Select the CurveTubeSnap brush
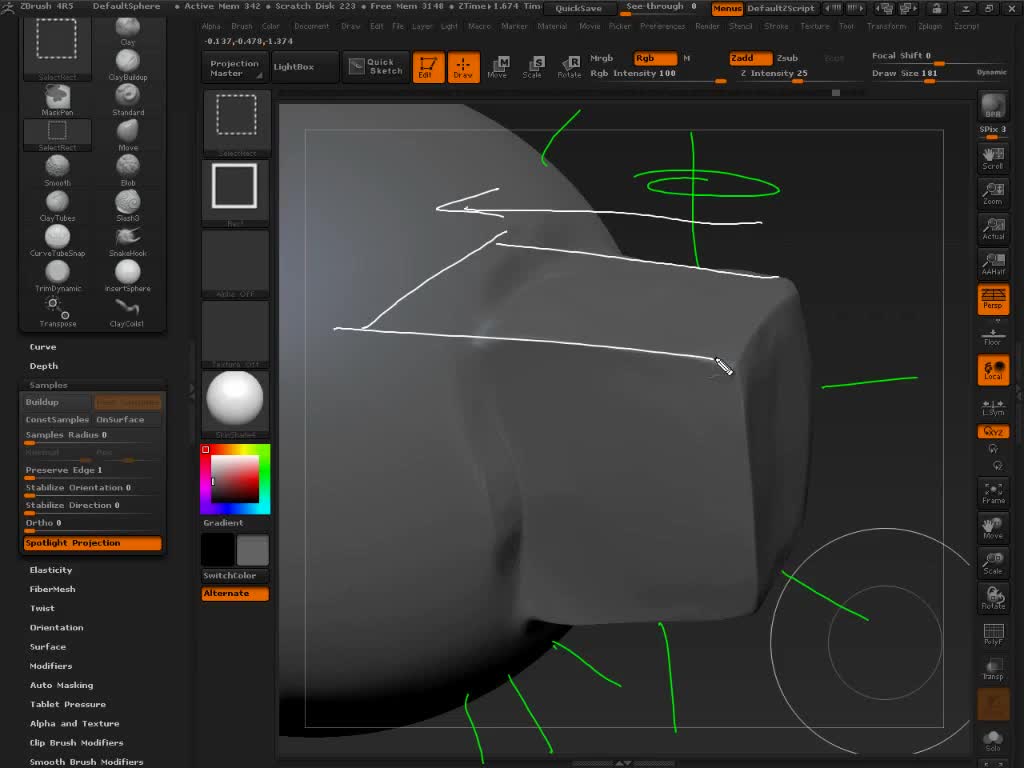 click(x=57, y=242)
